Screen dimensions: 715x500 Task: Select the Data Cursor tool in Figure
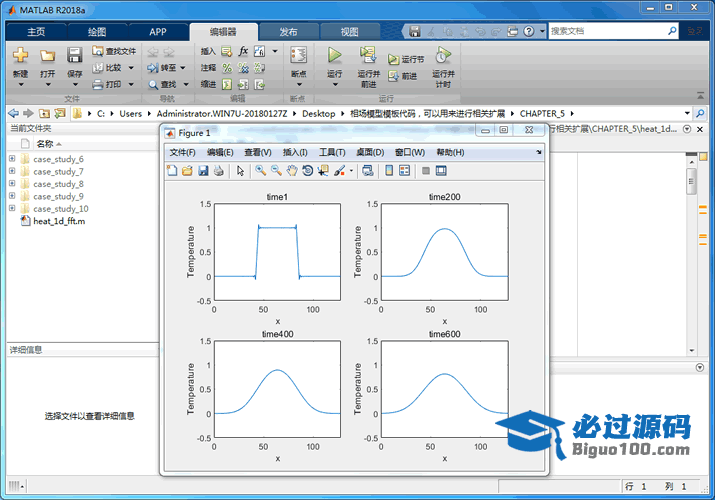pyautogui.click(x=323, y=170)
